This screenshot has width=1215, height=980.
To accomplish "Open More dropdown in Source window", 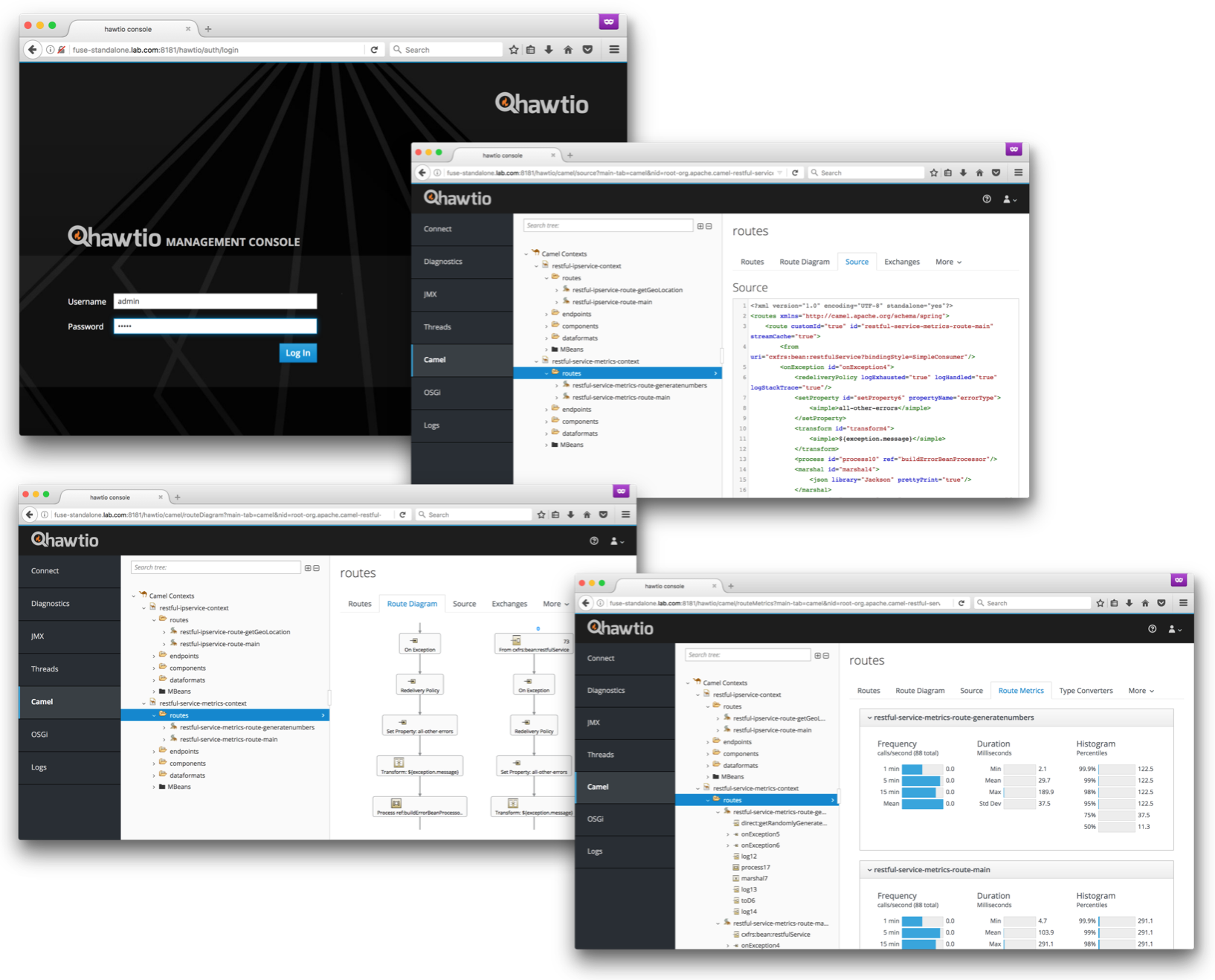I will (x=948, y=262).
